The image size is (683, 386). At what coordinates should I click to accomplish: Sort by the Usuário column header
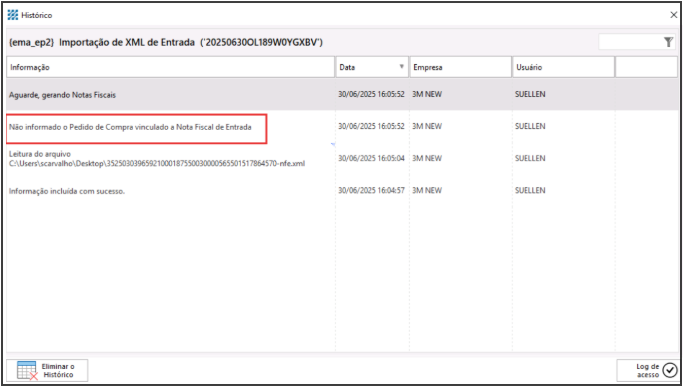563,67
